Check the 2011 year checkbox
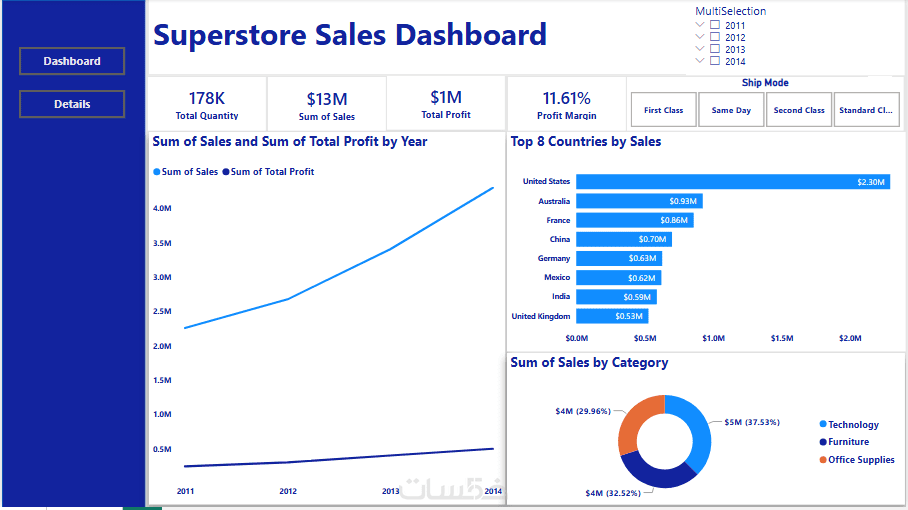 point(715,25)
